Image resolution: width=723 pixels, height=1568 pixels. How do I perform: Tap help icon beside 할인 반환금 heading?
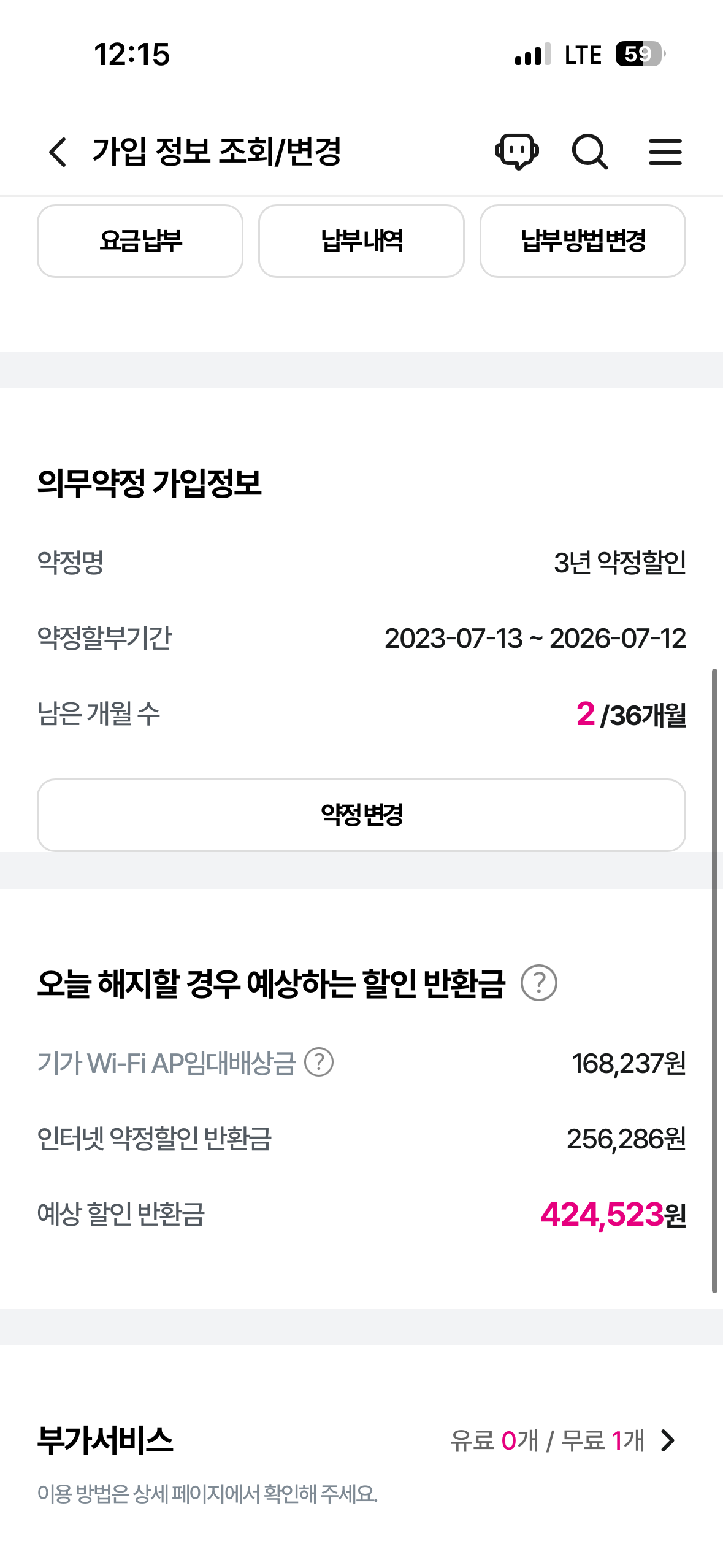point(539,983)
